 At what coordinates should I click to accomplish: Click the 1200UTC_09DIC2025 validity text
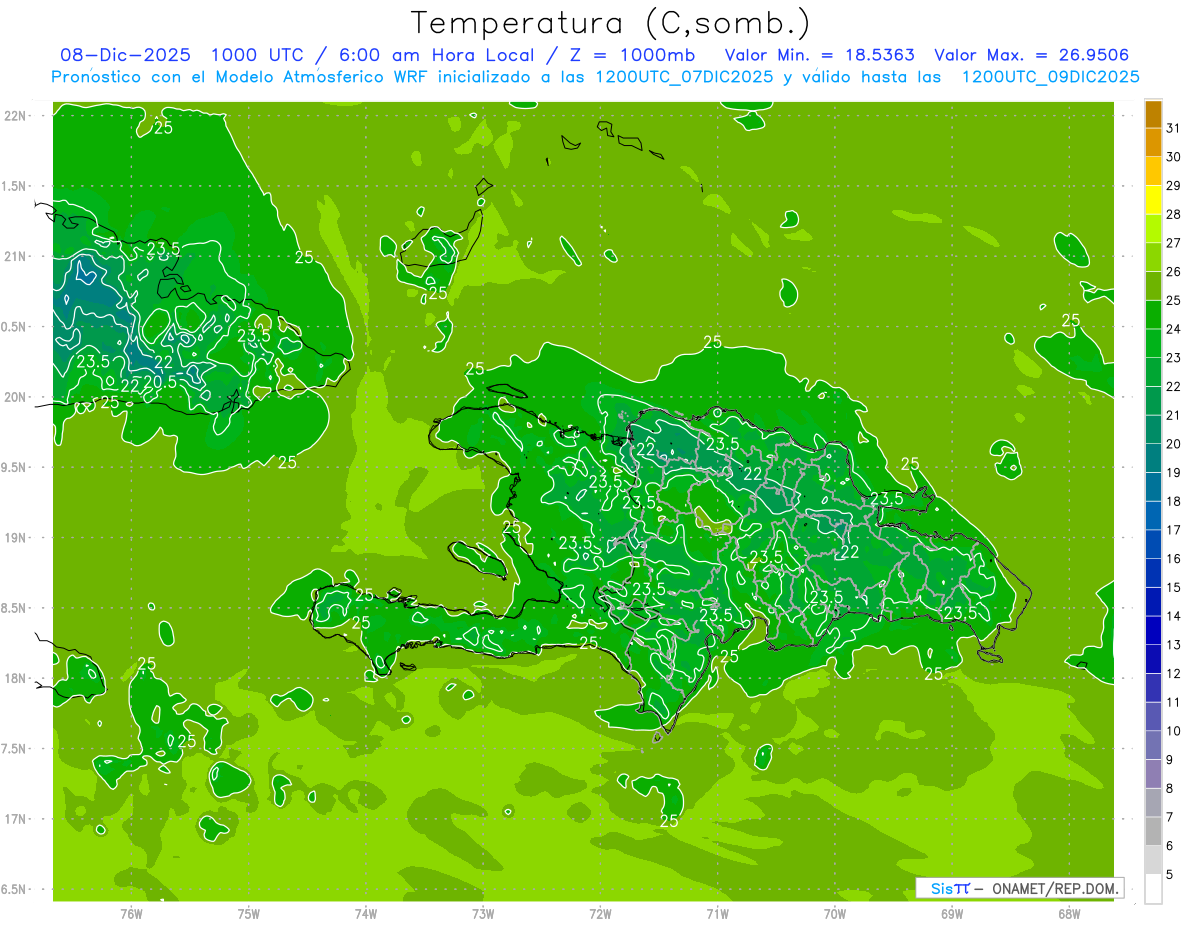click(x=1050, y=77)
